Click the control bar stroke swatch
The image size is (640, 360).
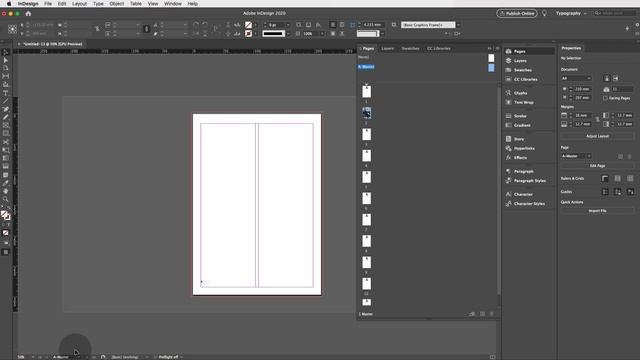point(248,33)
